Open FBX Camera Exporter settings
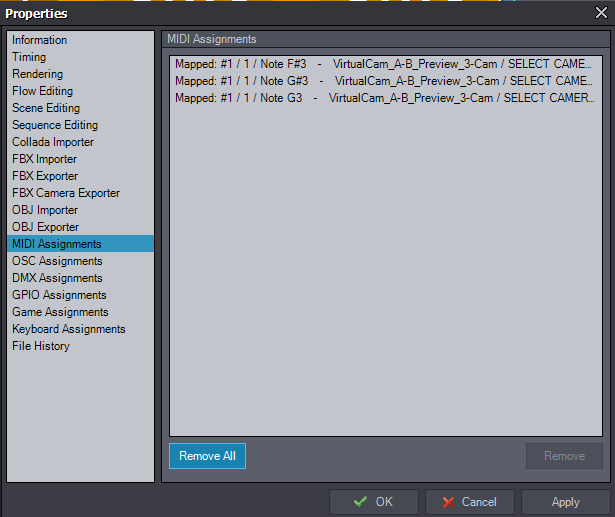Screen dimensions: 615x517 pos(66,193)
